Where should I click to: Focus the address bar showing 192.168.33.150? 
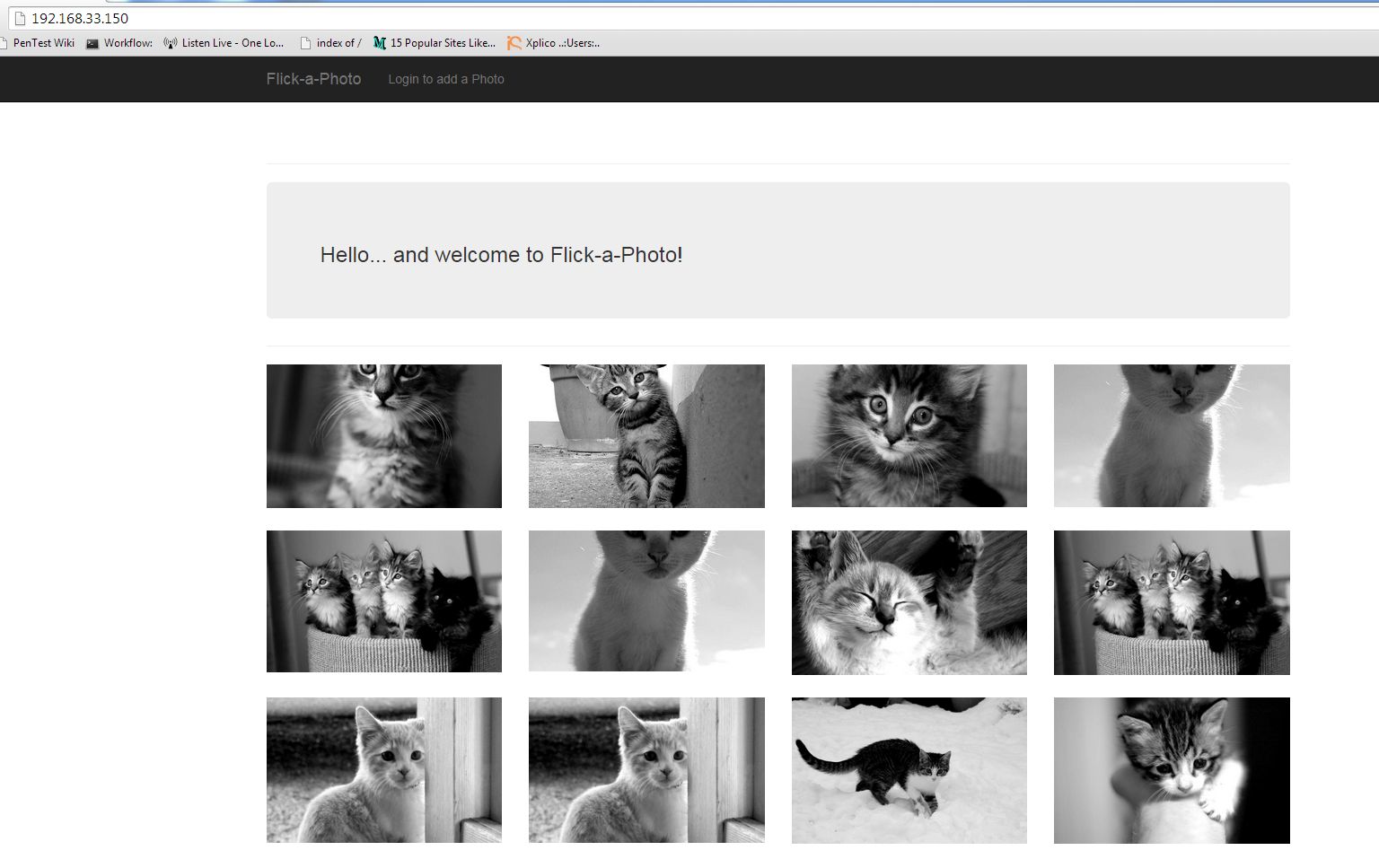point(359,18)
